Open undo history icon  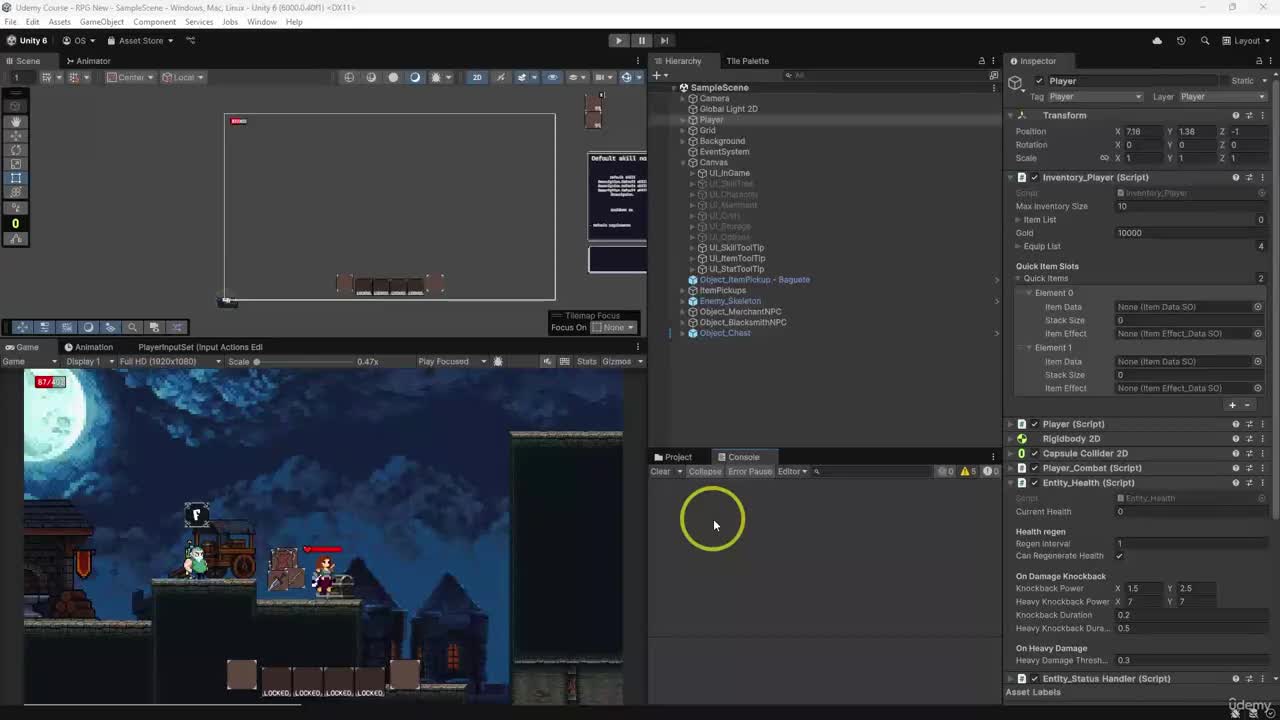point(1181,41)
